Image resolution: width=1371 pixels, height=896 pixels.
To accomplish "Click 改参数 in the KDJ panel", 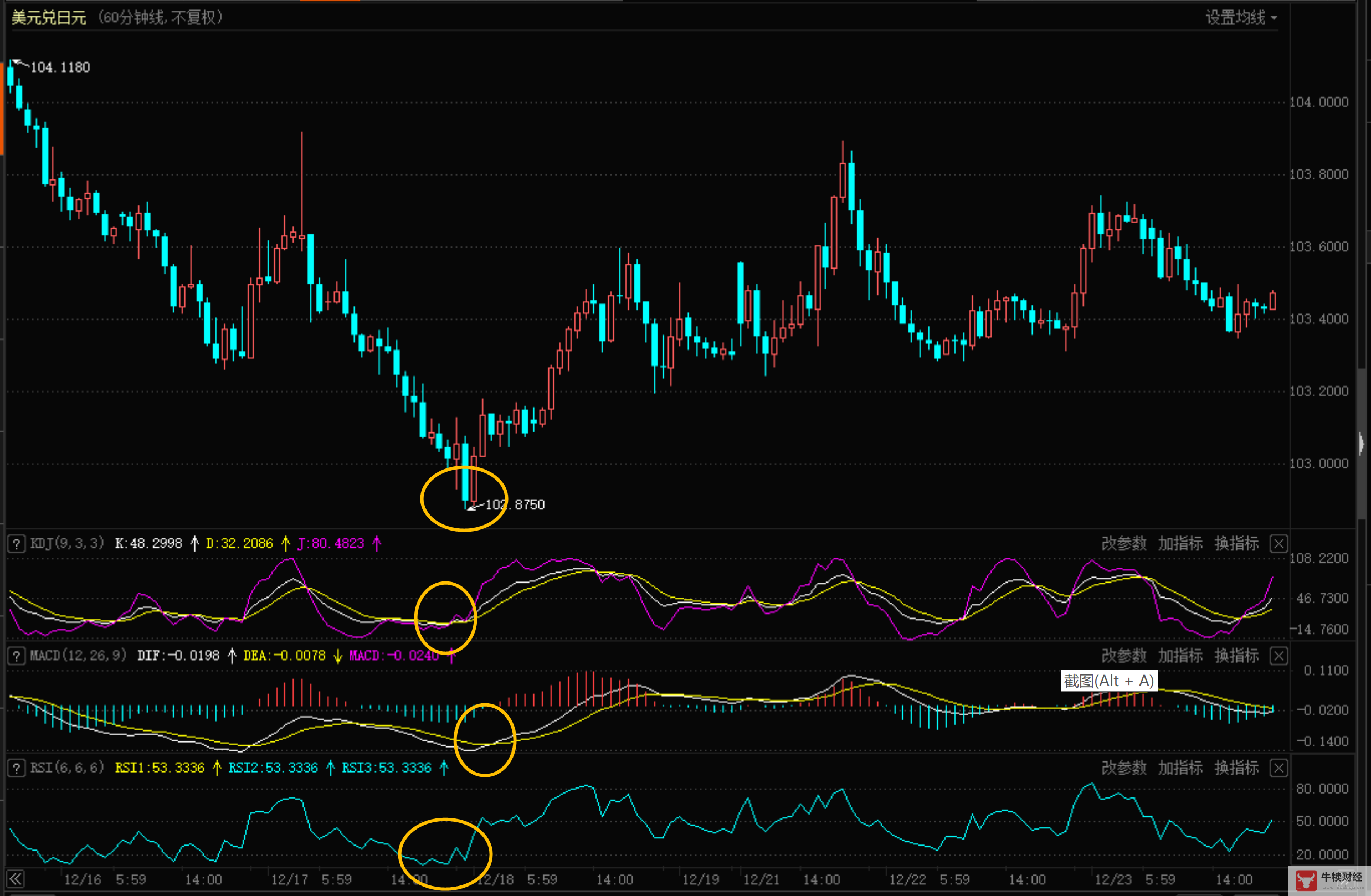I will point(1124,544).
